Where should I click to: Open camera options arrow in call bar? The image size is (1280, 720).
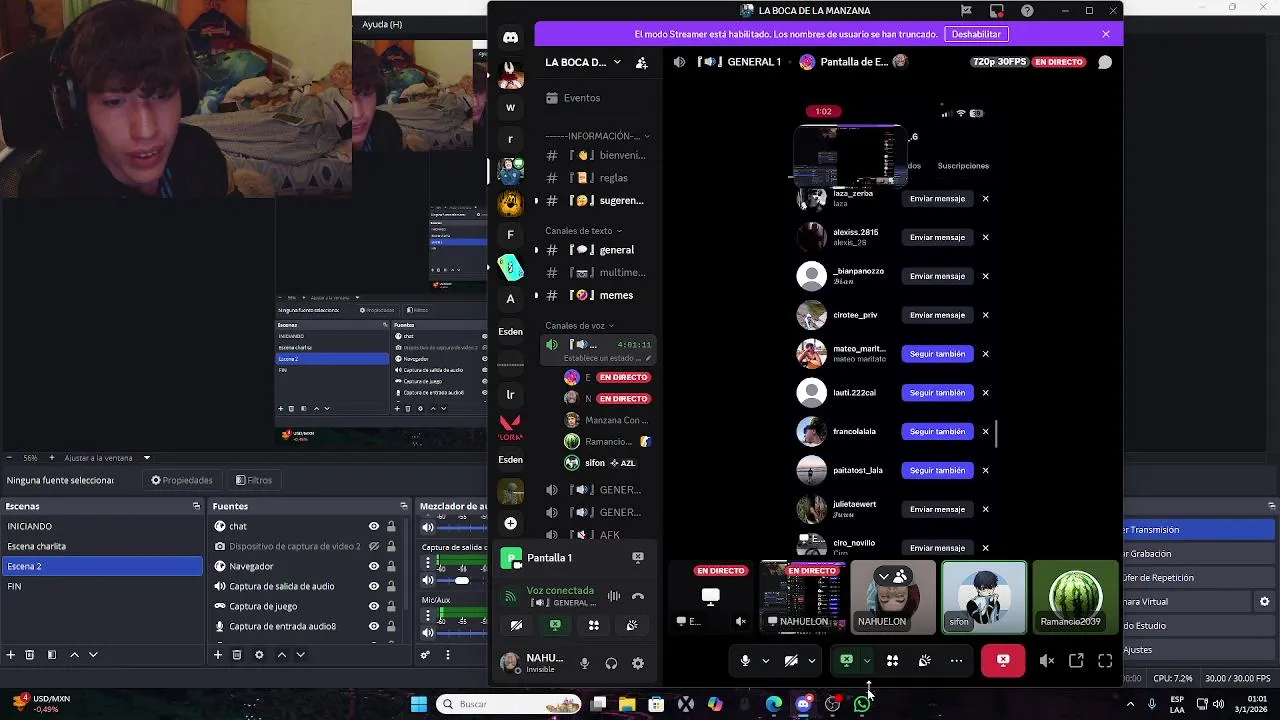(x=812, y=661)
